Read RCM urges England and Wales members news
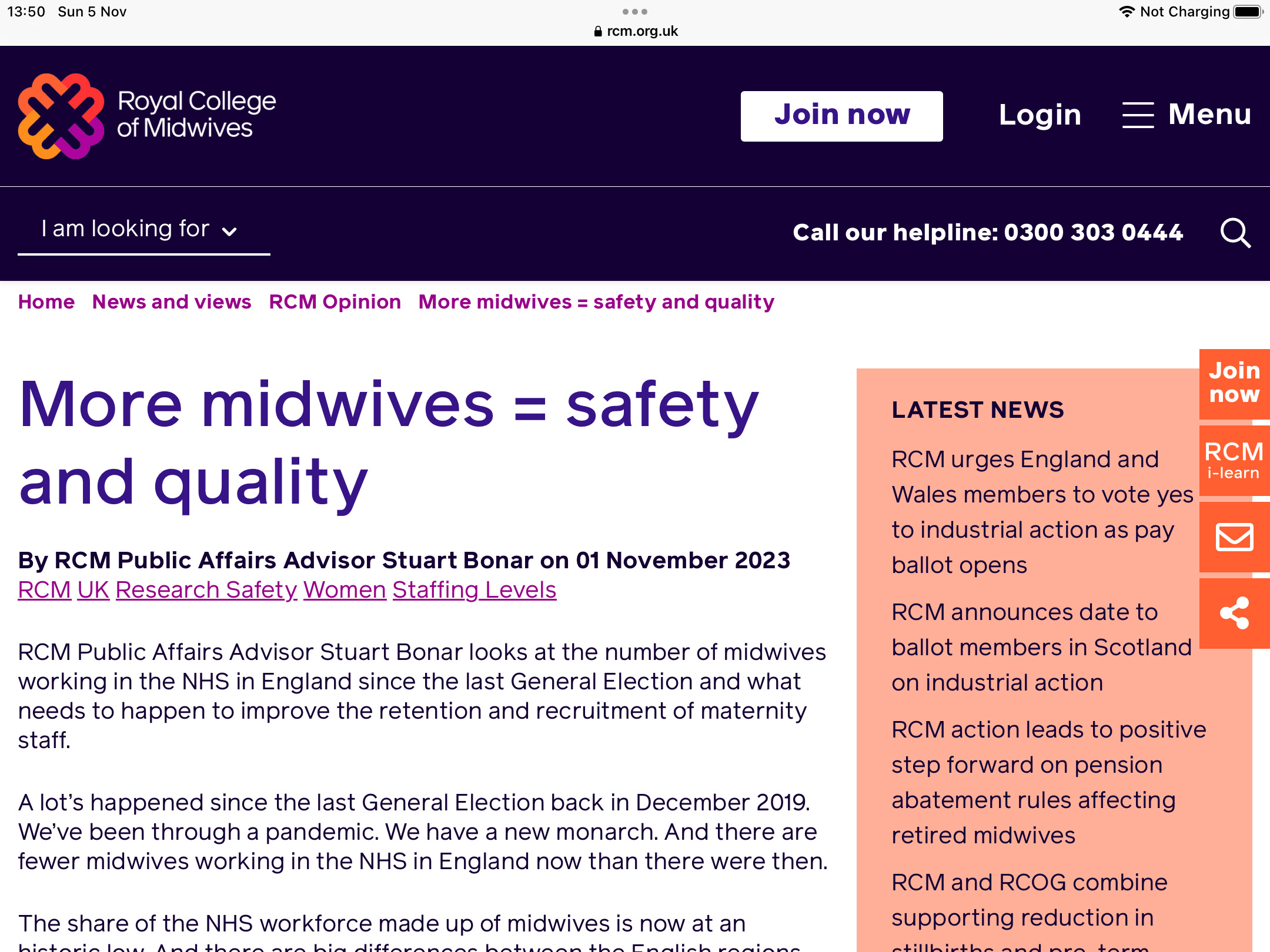 1042,512
